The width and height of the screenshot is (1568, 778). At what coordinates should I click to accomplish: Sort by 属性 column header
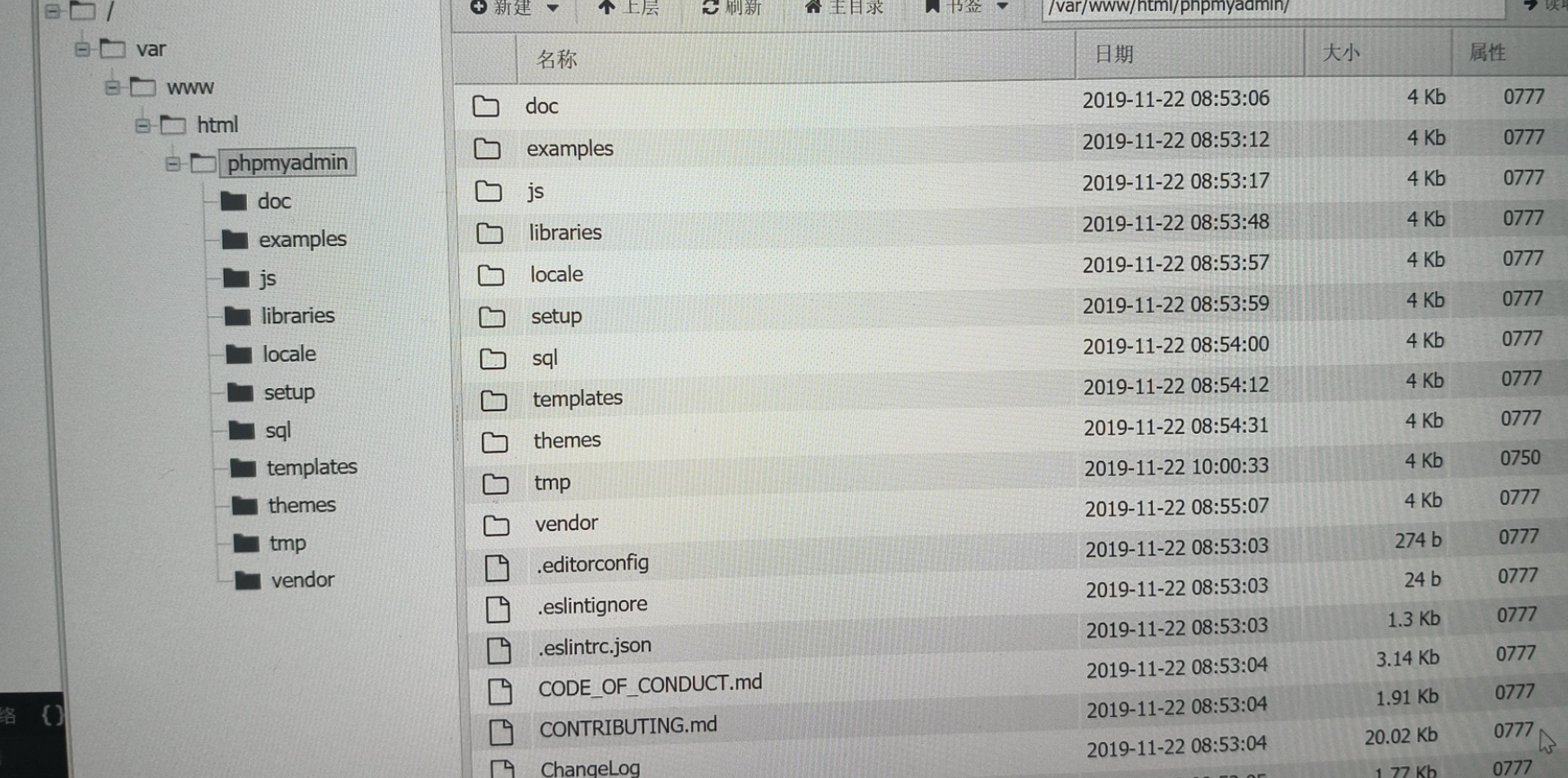(x=1487, y=52)
